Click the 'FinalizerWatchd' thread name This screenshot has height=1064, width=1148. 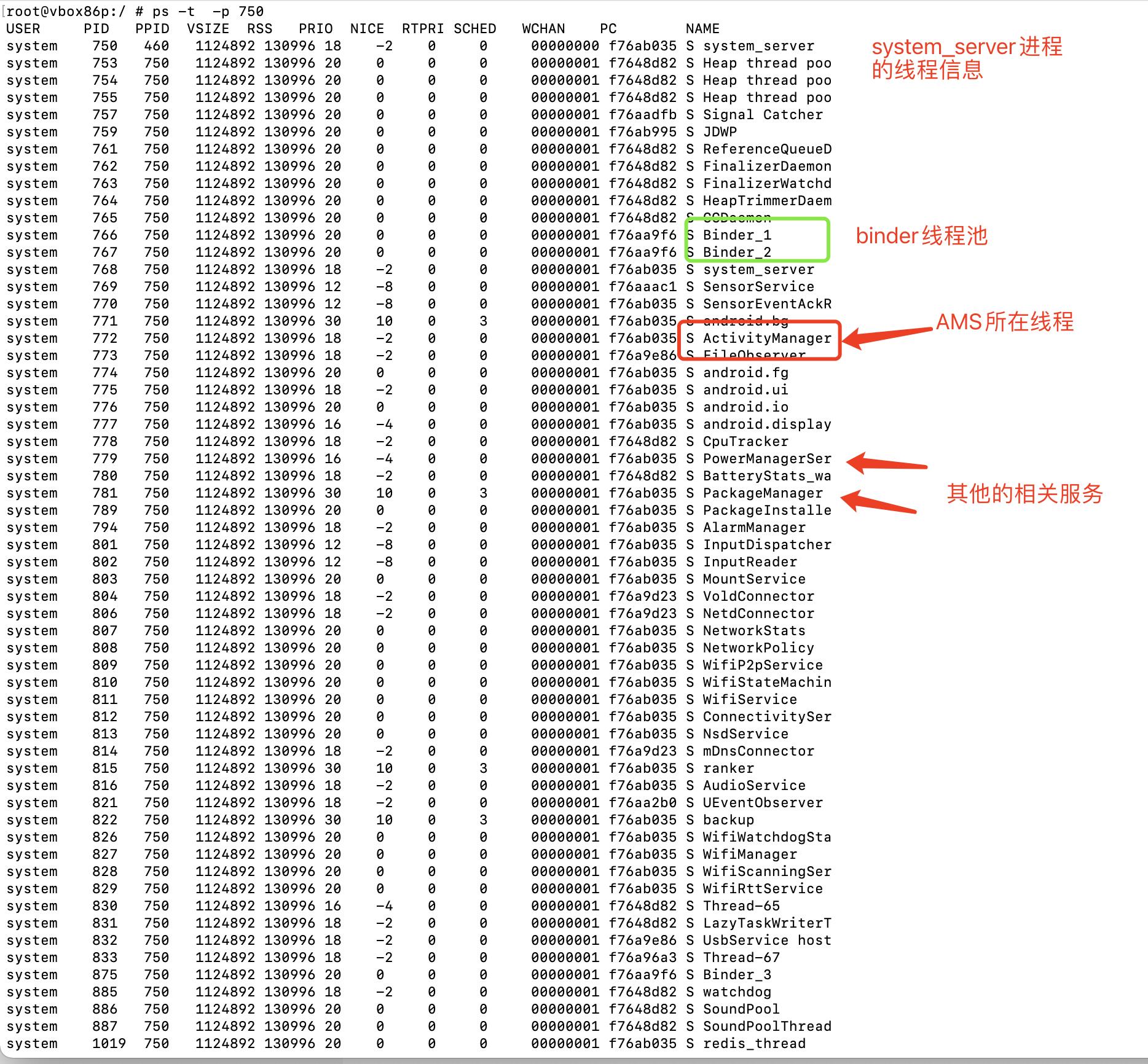click(767, 183)
